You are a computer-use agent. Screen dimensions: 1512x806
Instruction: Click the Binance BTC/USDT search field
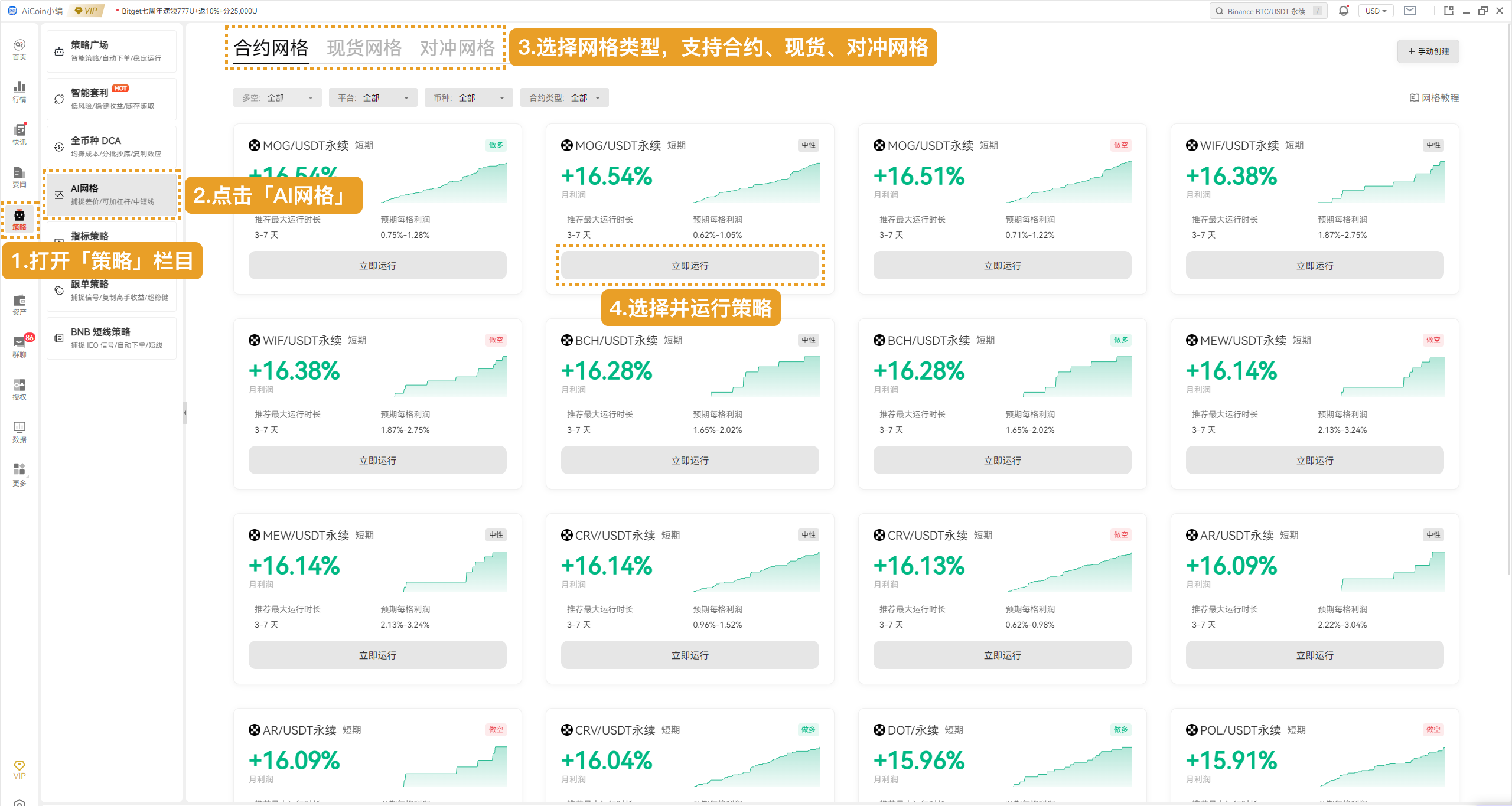pyautogui.click(x=1267, y=11)
